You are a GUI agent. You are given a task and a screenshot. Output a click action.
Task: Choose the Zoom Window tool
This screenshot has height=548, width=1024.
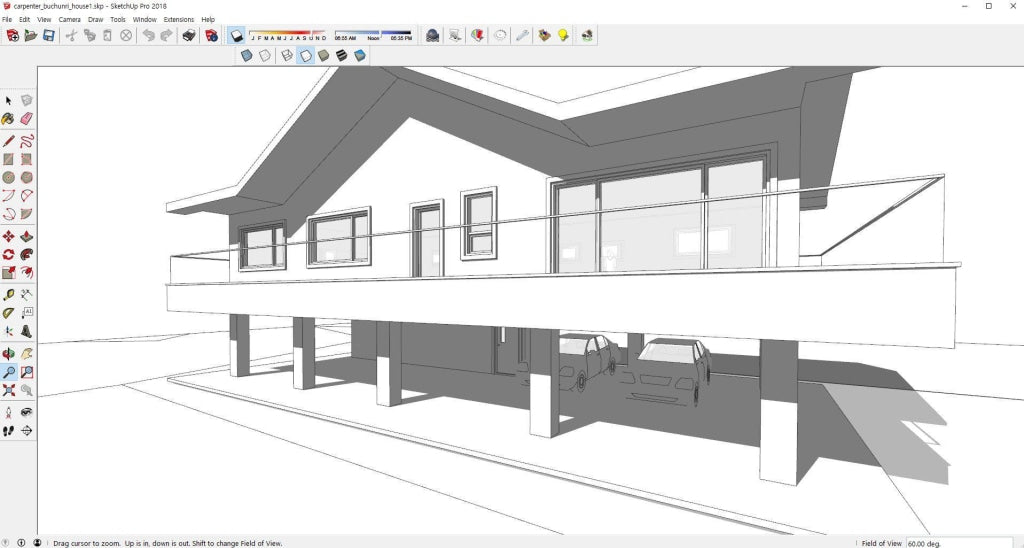[x=26, y=372]
